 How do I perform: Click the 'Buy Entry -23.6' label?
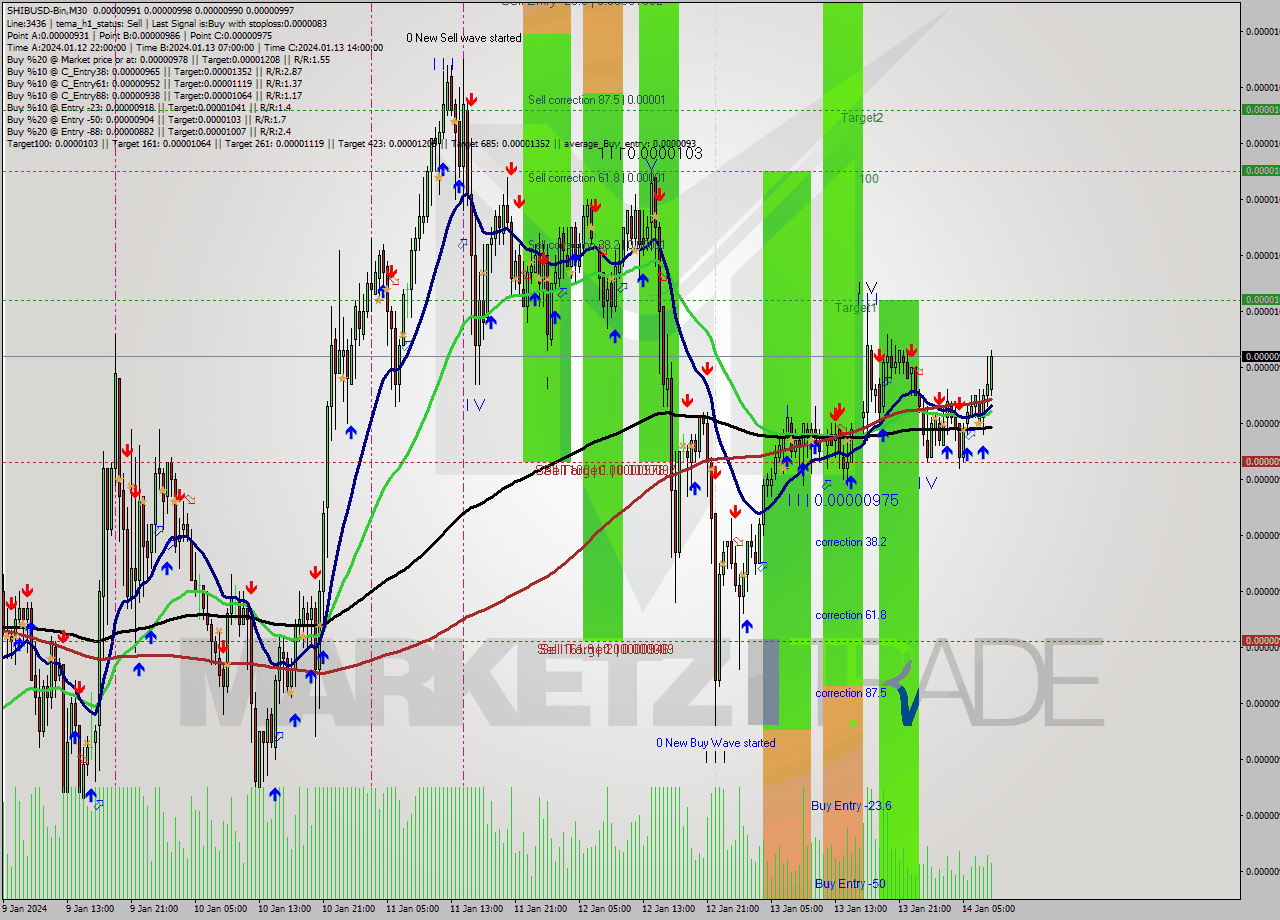(851, 805)
